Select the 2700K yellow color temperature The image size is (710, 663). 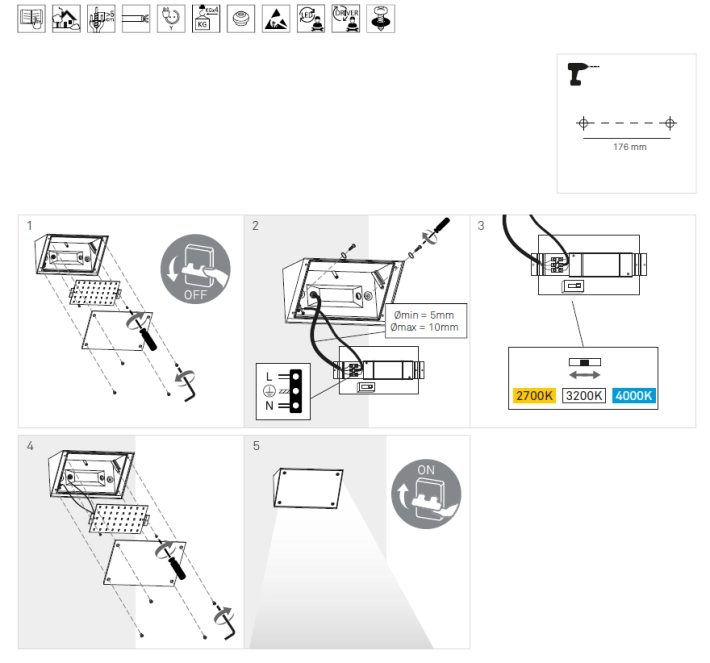pos(534,395)
